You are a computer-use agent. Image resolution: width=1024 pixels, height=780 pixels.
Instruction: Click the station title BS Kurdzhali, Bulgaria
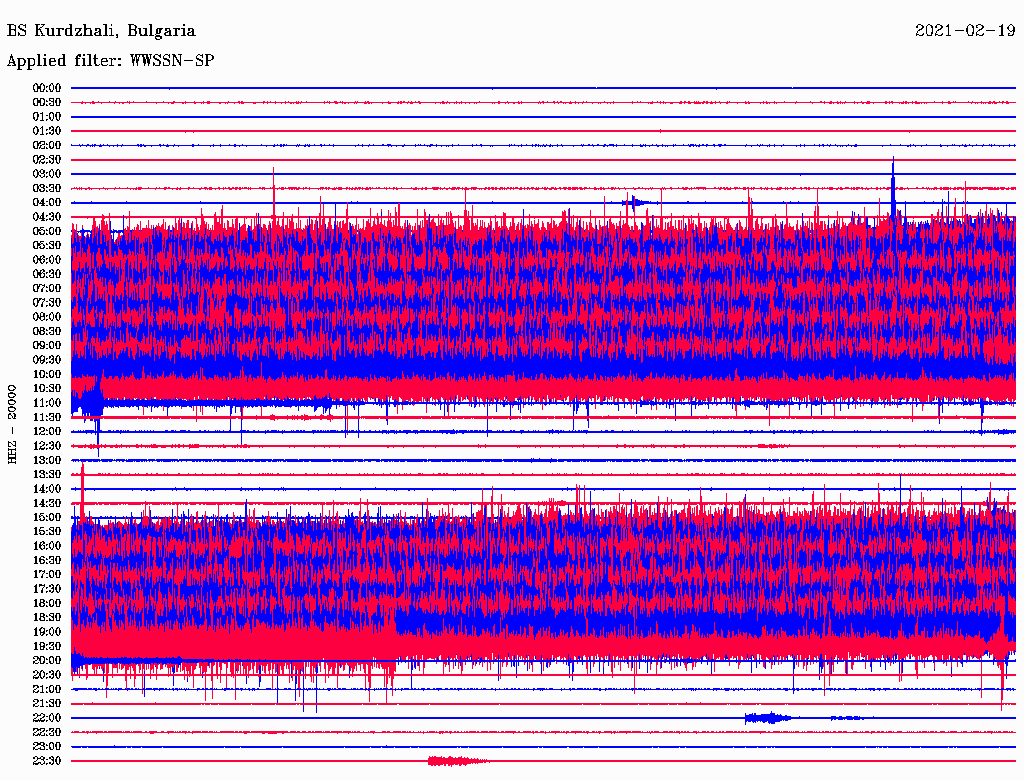(101, 31)
